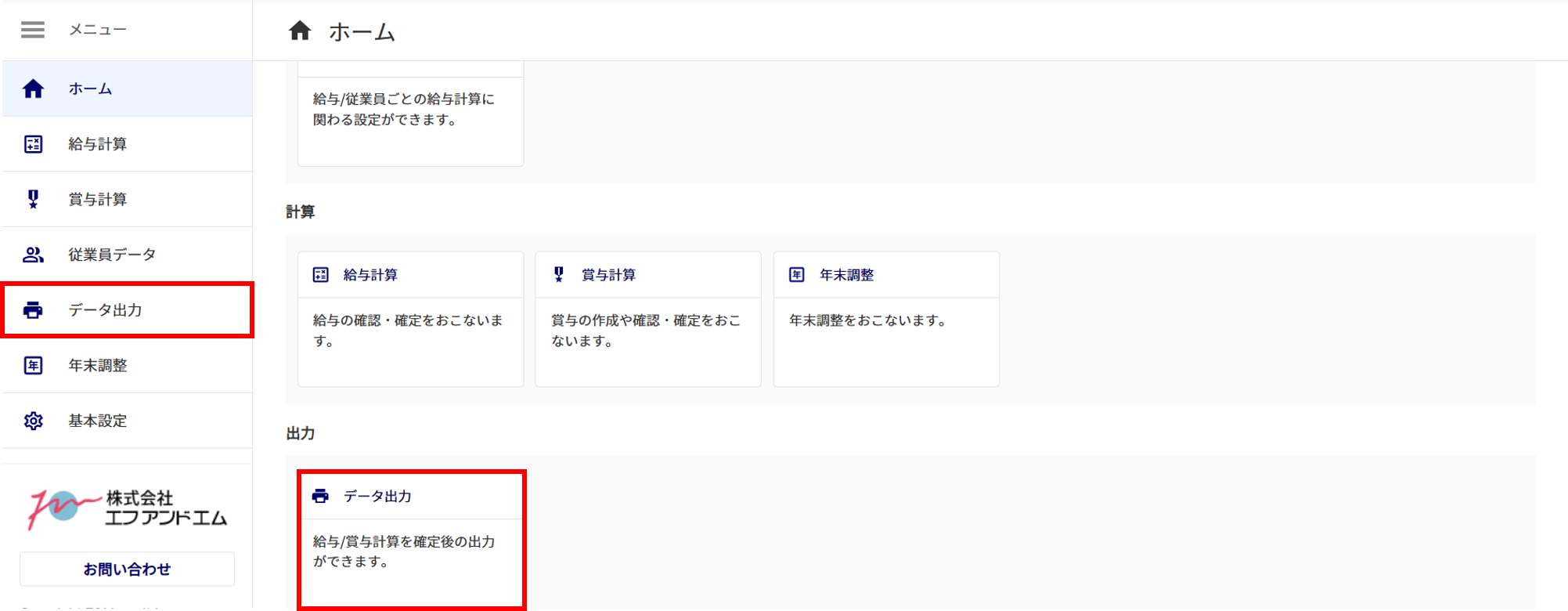1568x611 pixels.
Task: Click text 給与/従業員ごとの給与計算に関わる設定ができます。
Action: click(404, 110)
